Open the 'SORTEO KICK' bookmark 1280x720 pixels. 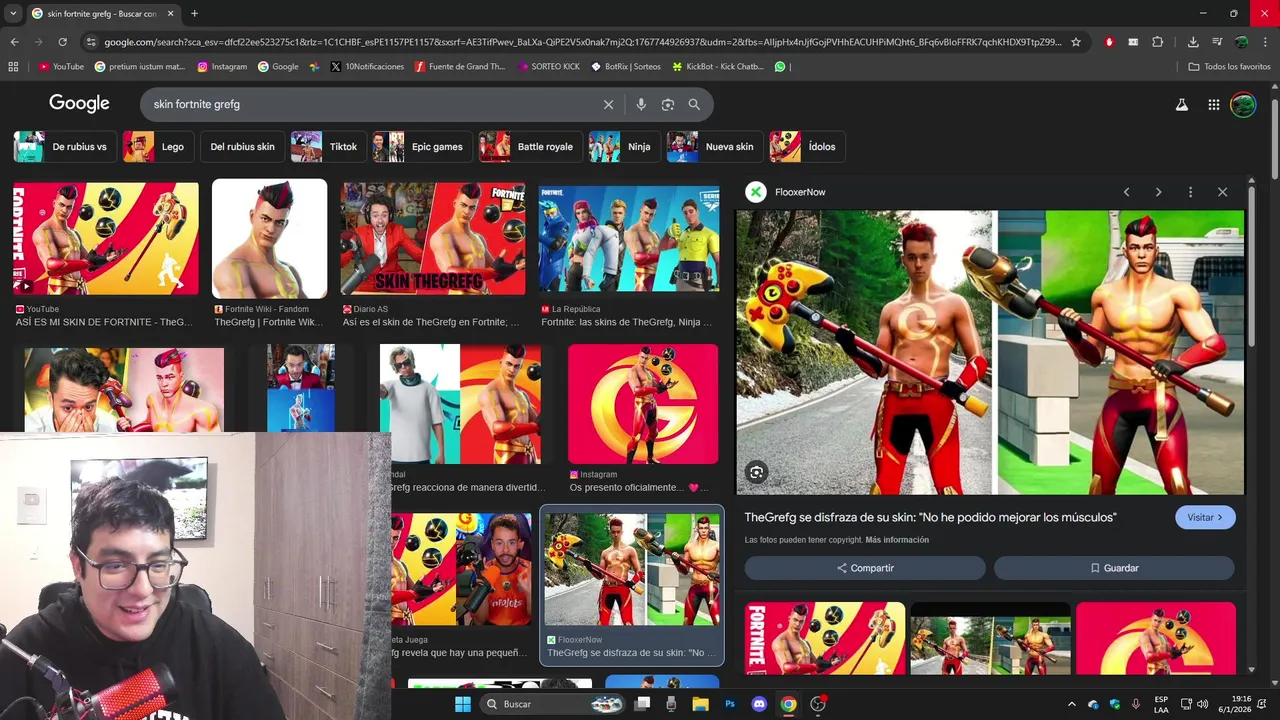pos(549,66)
